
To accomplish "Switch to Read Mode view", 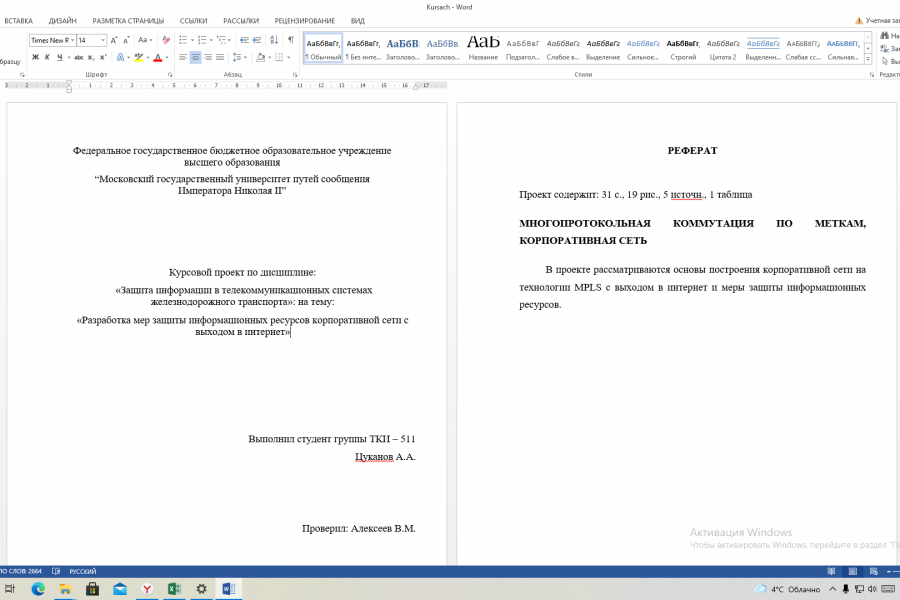I will click(x=831, y=571).
